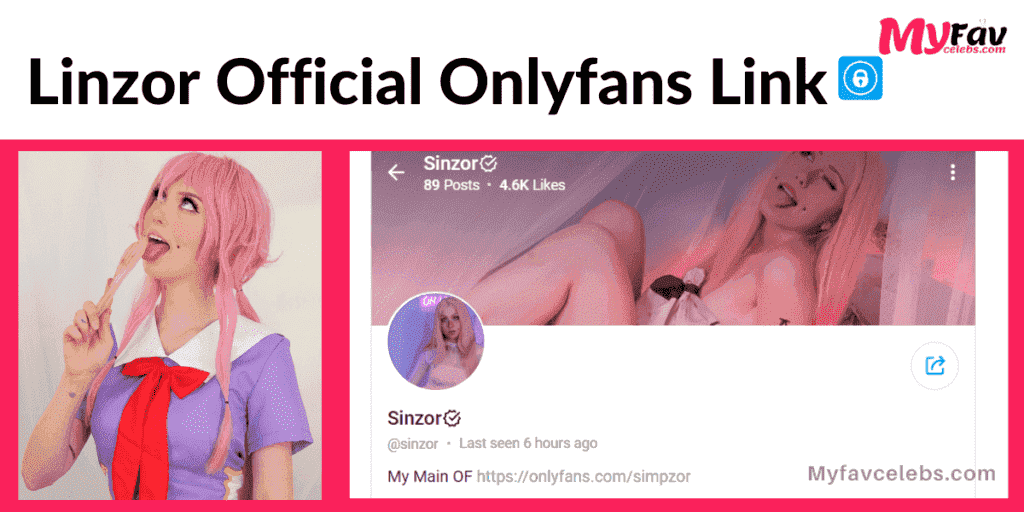Click the My Main OF bio text
The image size is (1024, 512).
point(430,476)
